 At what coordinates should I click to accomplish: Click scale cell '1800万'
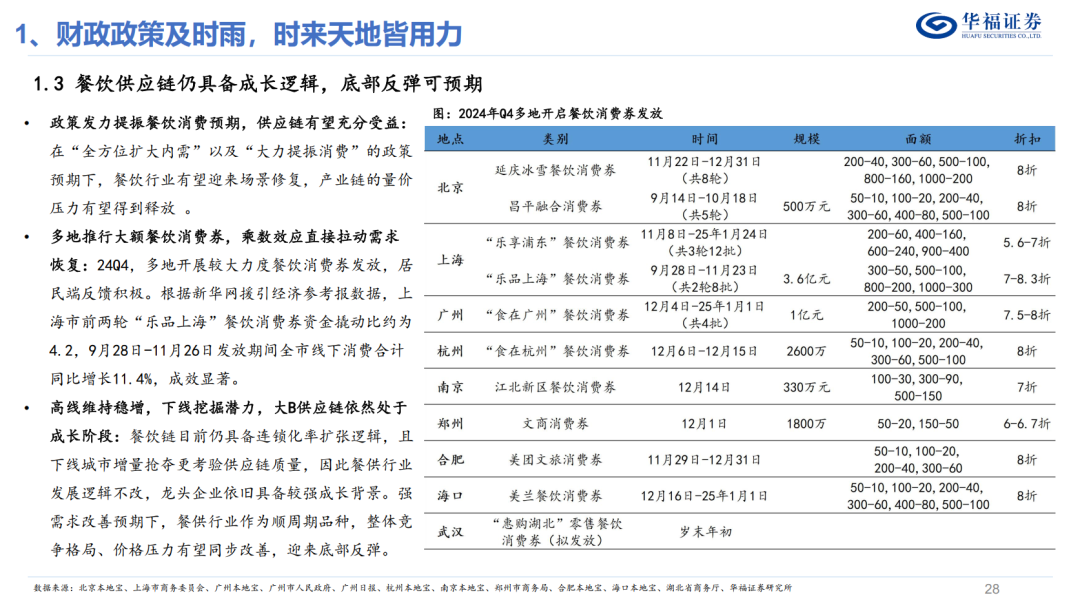pos(807,424)
